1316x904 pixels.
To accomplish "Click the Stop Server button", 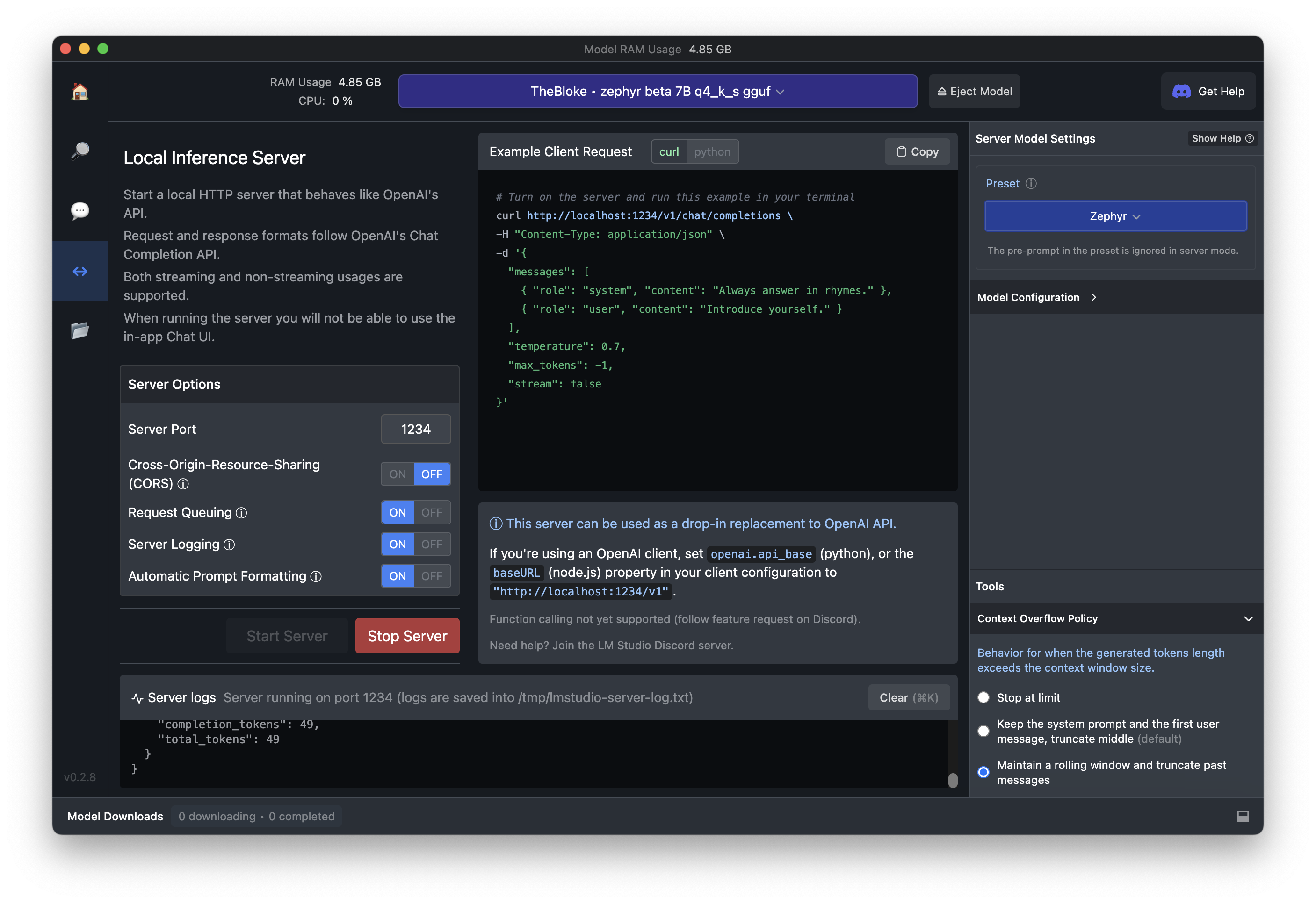I will 407,636.
